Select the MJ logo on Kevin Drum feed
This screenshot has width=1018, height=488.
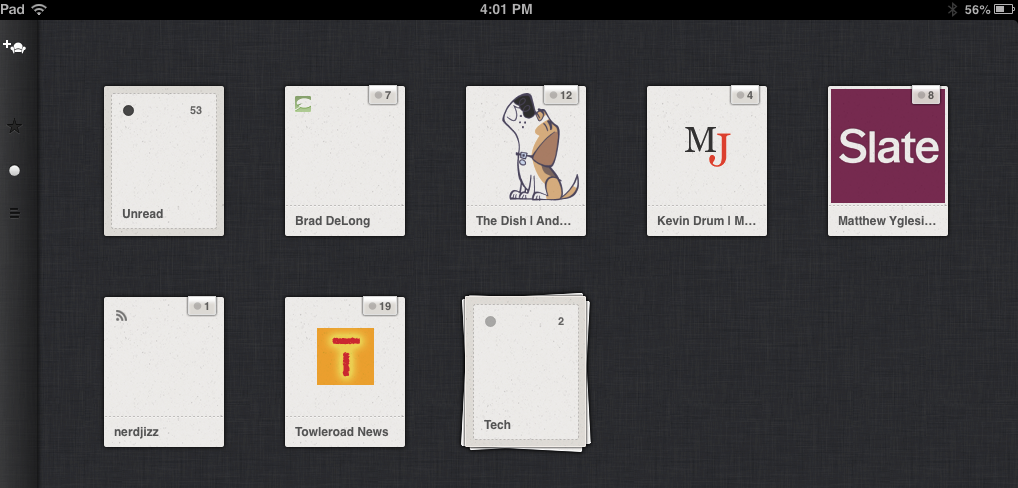706,146
